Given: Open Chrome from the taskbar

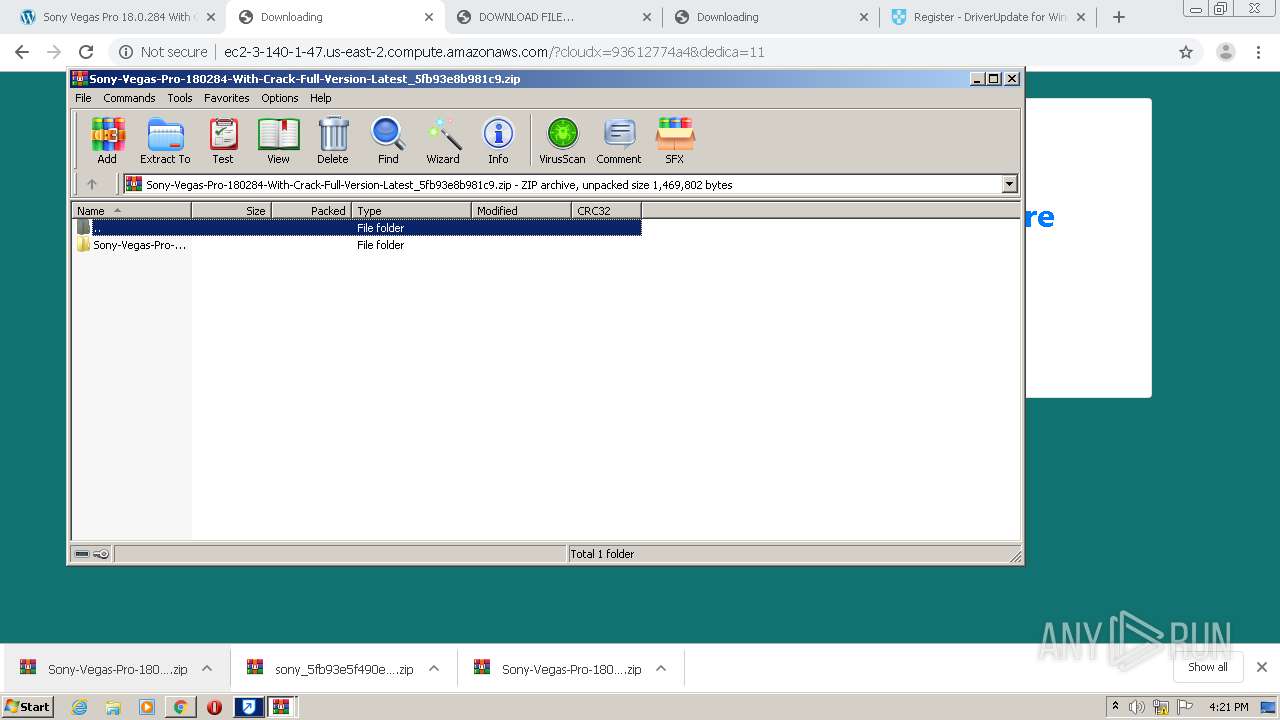Looking at the screenshot, I should point(180,707).
